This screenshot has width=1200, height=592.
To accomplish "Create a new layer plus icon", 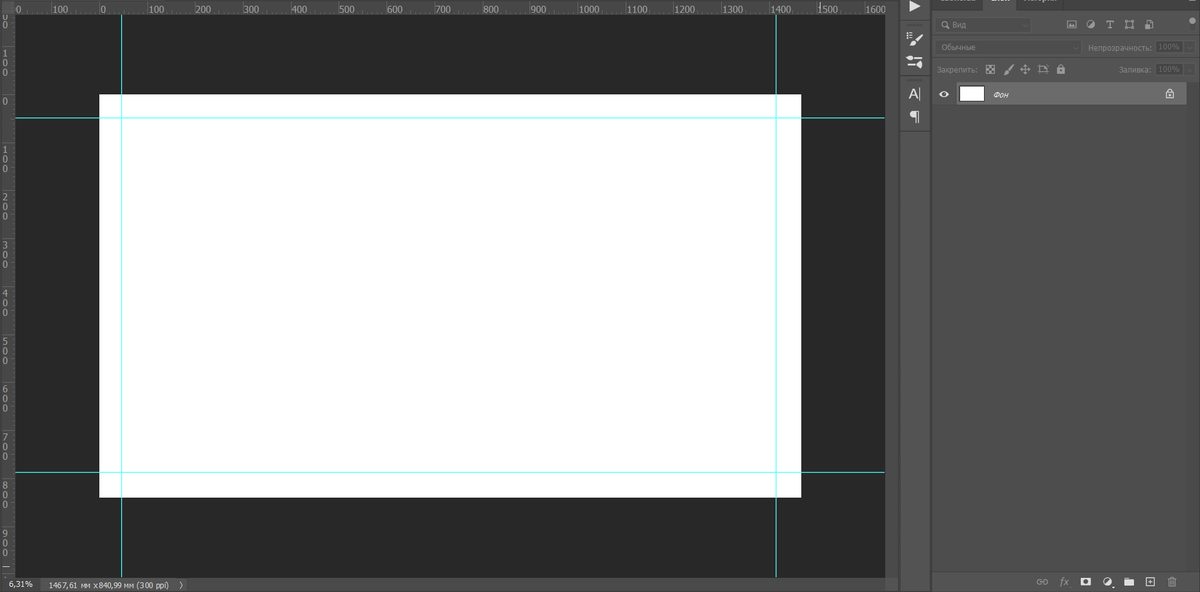I will (1150, 581).
